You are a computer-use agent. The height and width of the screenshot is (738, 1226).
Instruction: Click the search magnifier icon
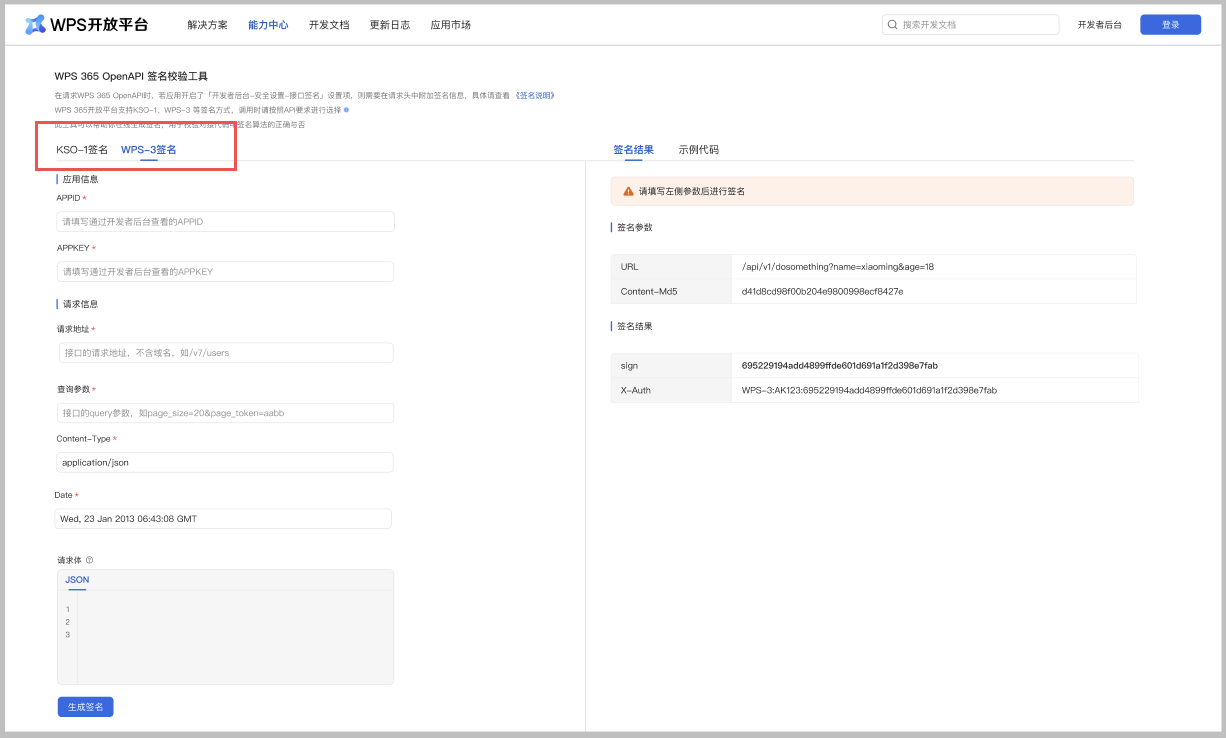tap(892, 25)
